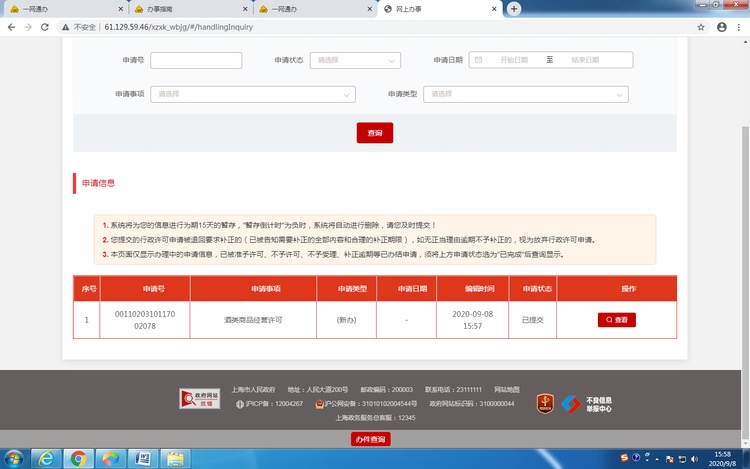Click the red 查询 search button
The image size is (750, 469).
[x=374, y=132]
